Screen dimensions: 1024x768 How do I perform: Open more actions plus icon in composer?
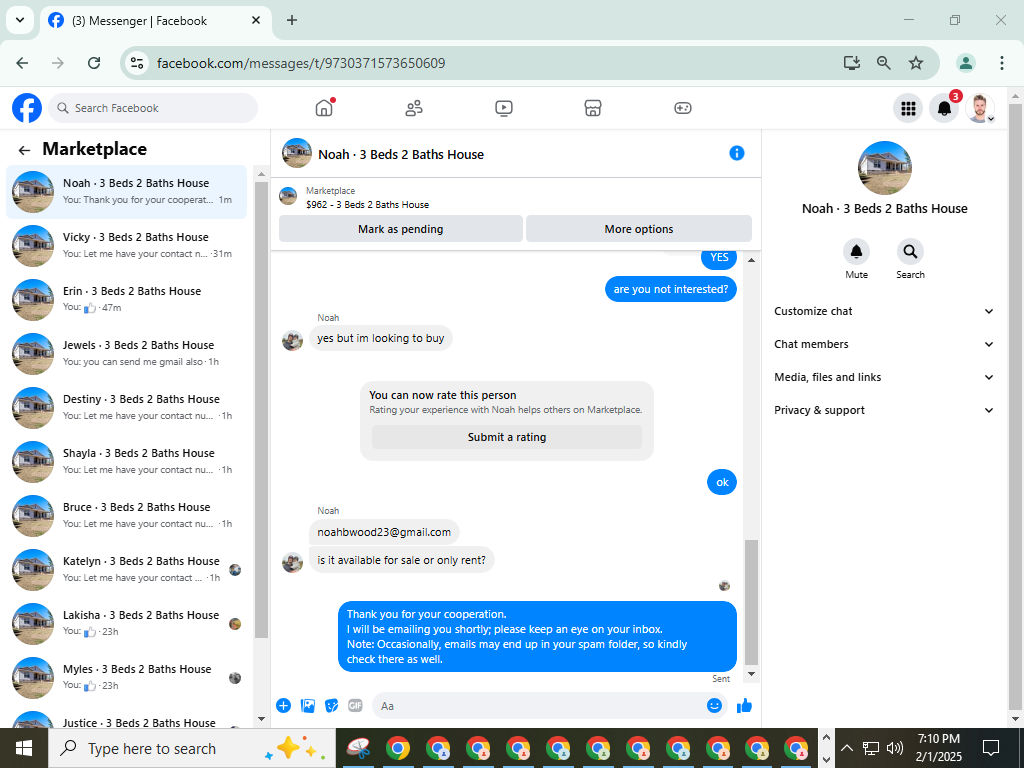[x=283, y=705]
